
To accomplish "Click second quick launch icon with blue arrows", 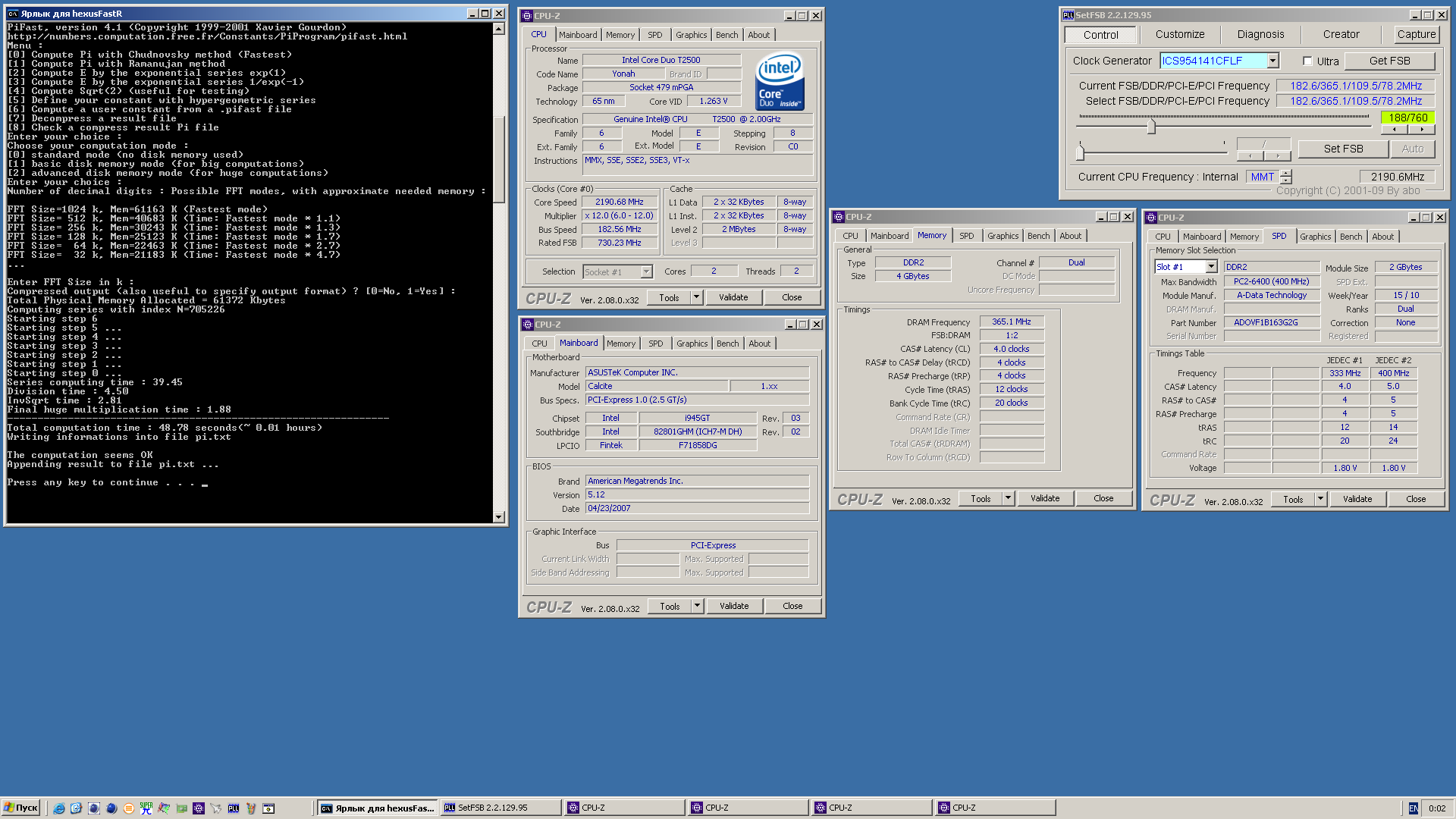I will [x=76, y=808].
